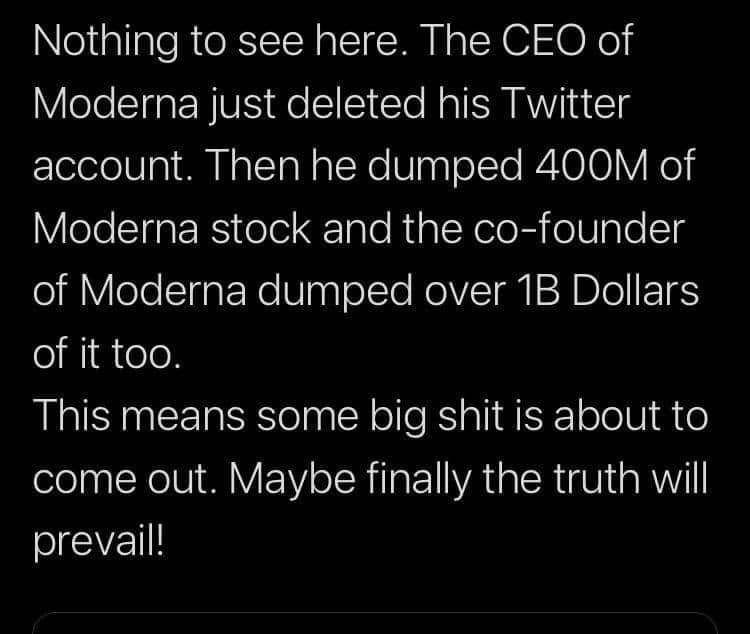Click the word "stock" in the post
Image resolution: width=750 pixels, height=634 pixels.
[261, 228]
